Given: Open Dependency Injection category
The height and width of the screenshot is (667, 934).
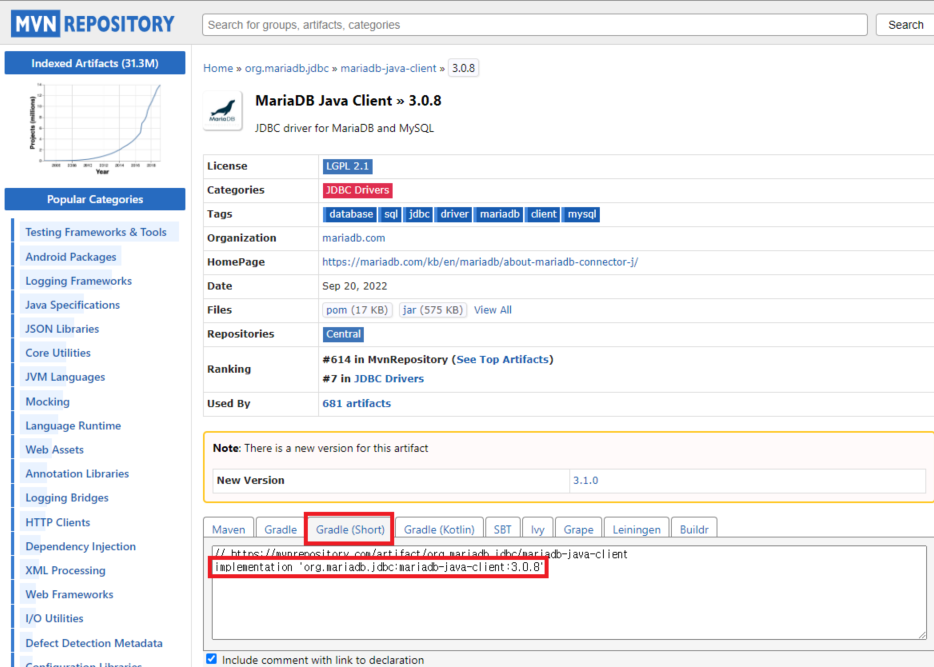Looking at the screenshot, I should tap(80, 547).
